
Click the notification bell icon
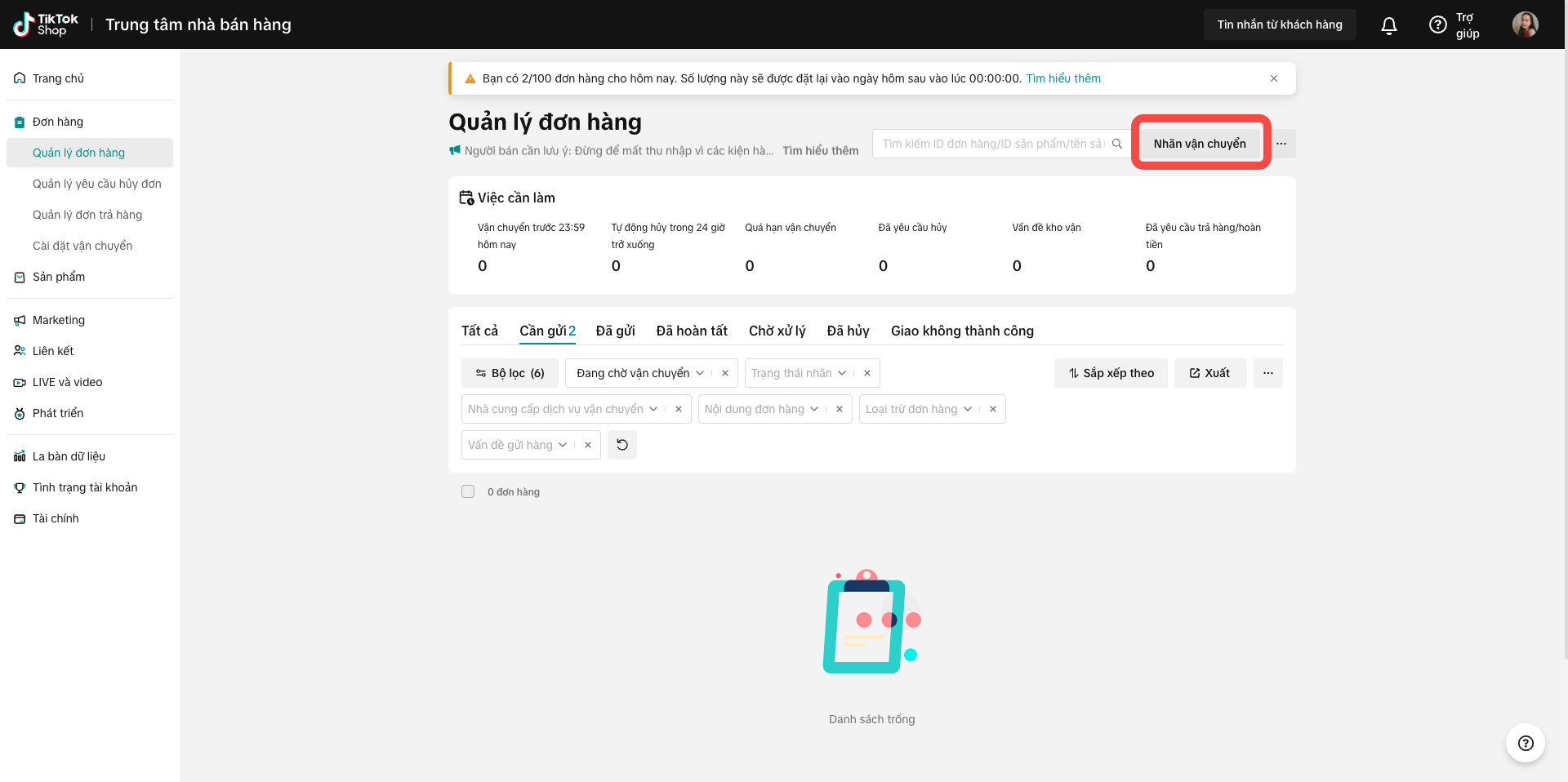click(x=1388, y=25)
